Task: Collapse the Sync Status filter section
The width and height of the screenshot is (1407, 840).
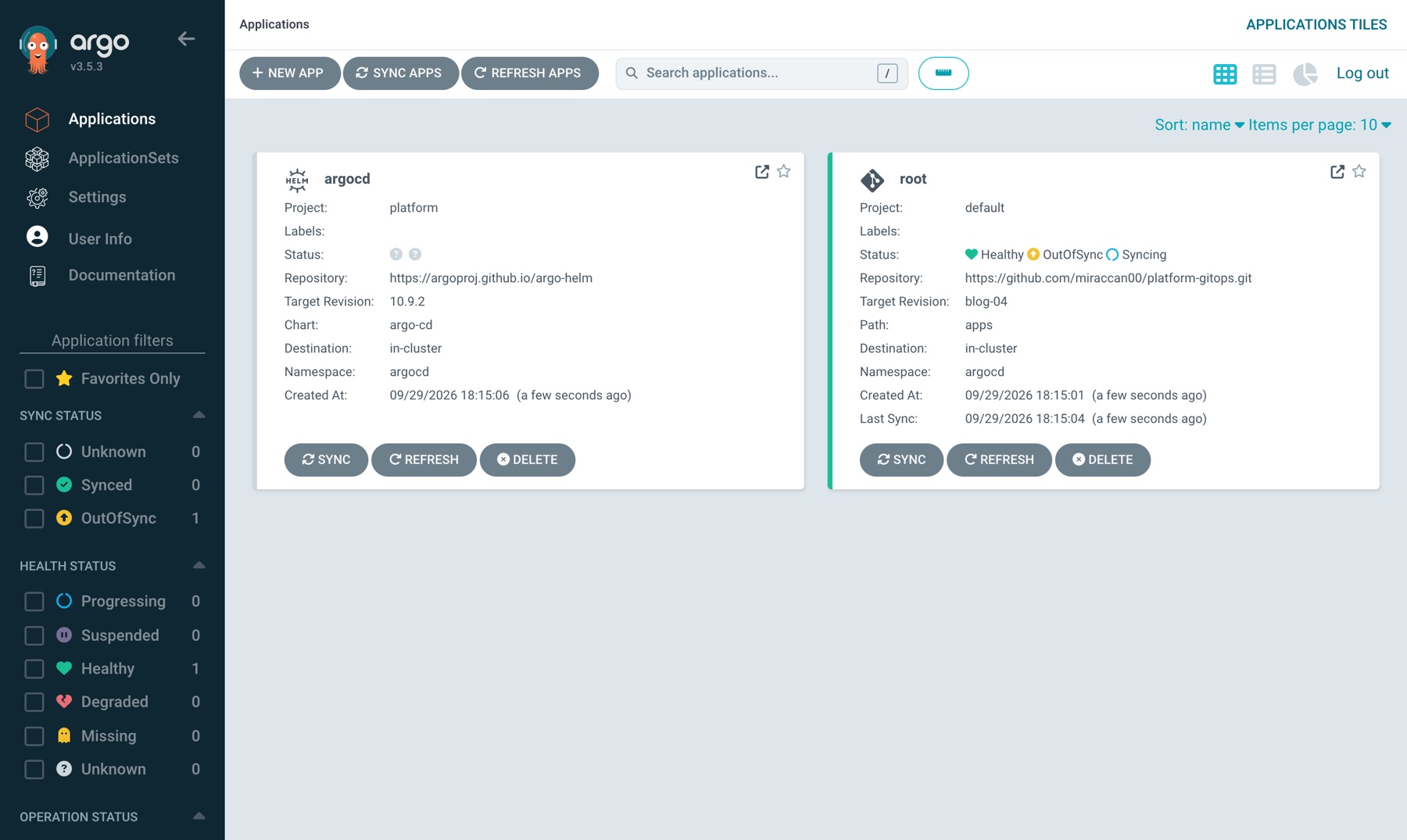Action: tap(199, 415)
